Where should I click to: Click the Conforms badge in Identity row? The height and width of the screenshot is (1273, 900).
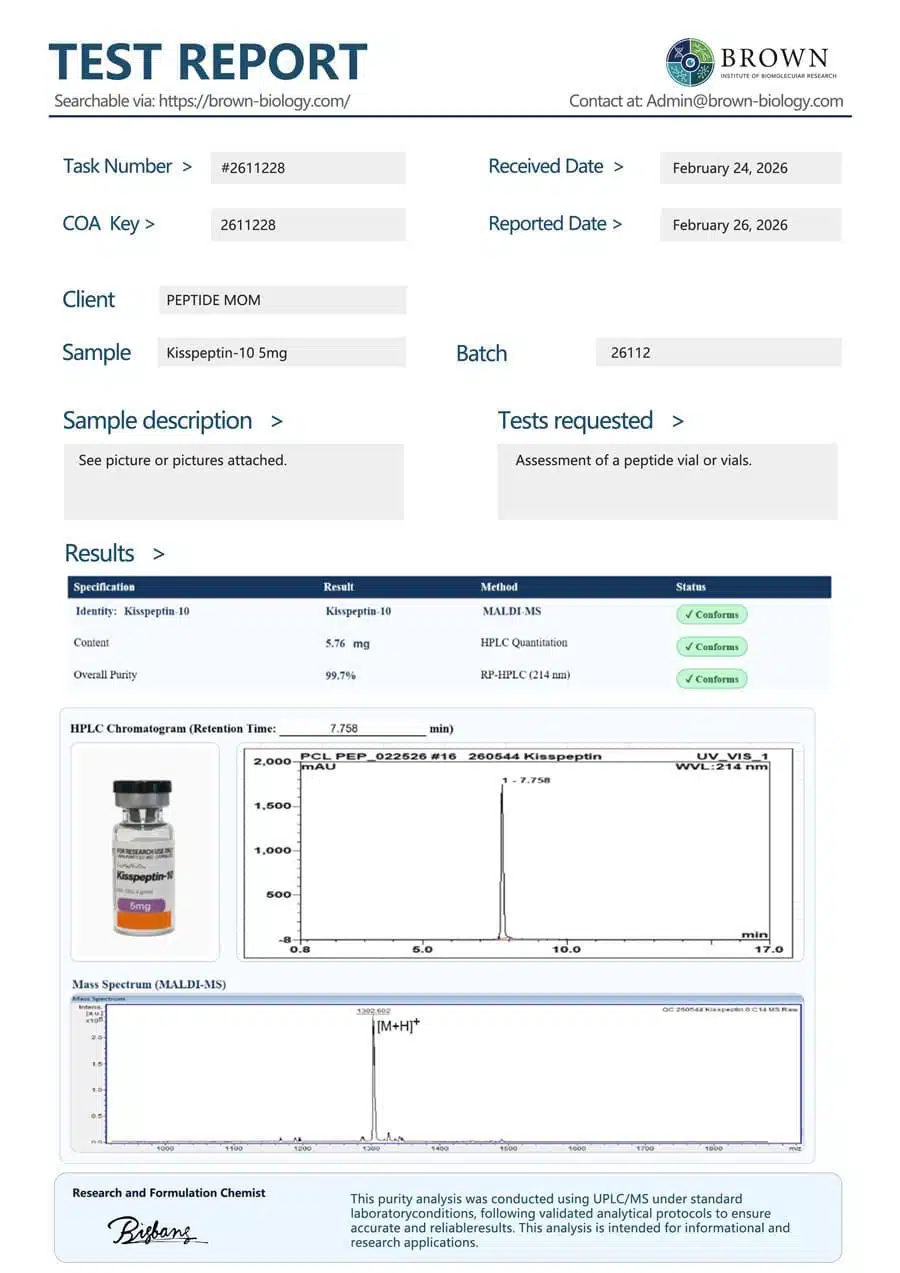tap(711, 615)
